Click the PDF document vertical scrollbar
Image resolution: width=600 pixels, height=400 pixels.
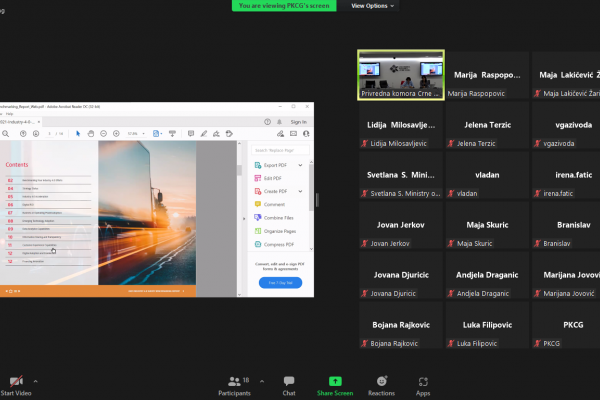(240, 218)
